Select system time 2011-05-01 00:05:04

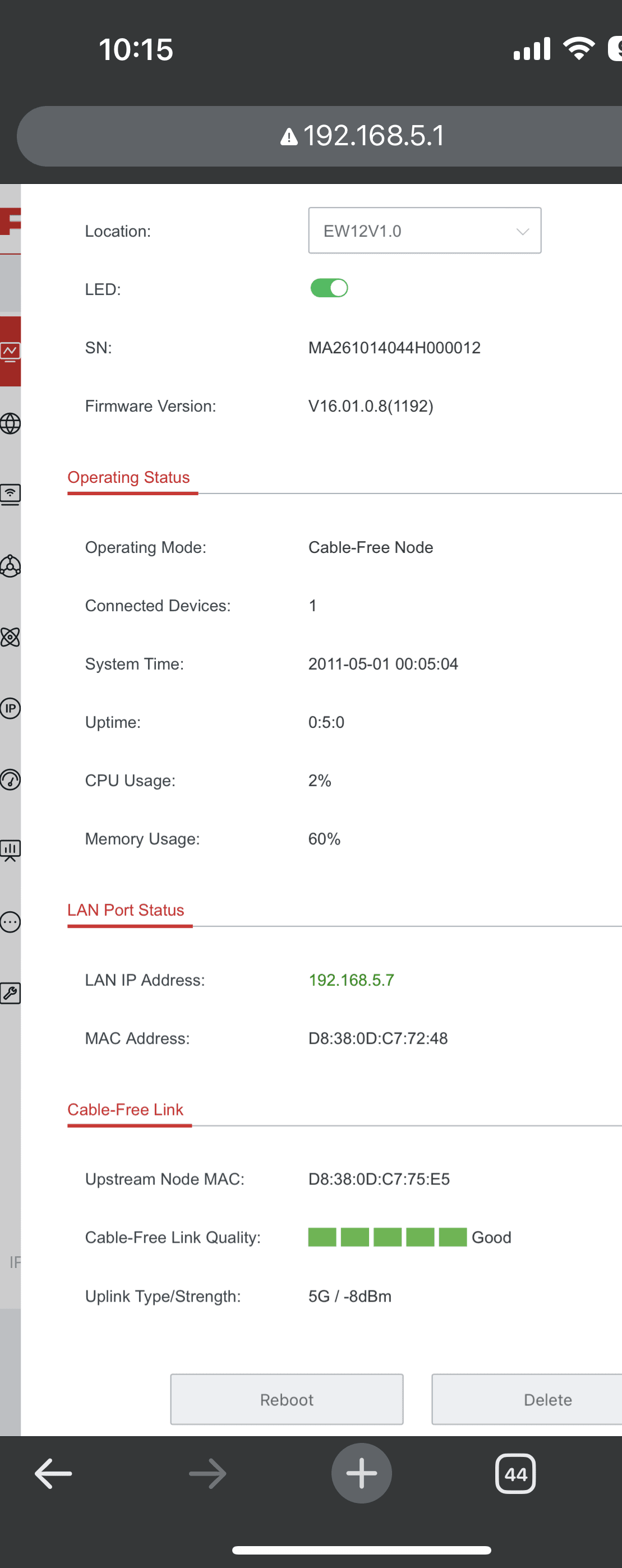click(383, 664)
